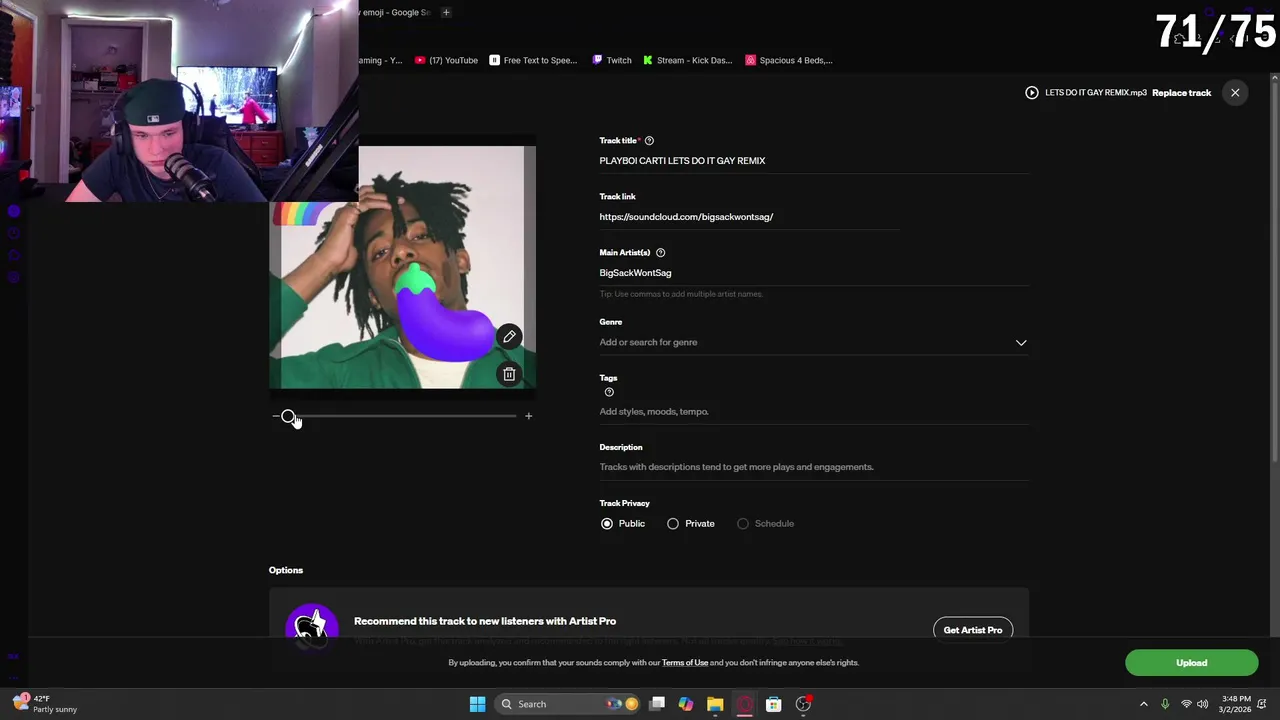This screenshot has width=1280, height=720.
Task: Open OBS Studio from the taskbar
Action: (803, 704)
